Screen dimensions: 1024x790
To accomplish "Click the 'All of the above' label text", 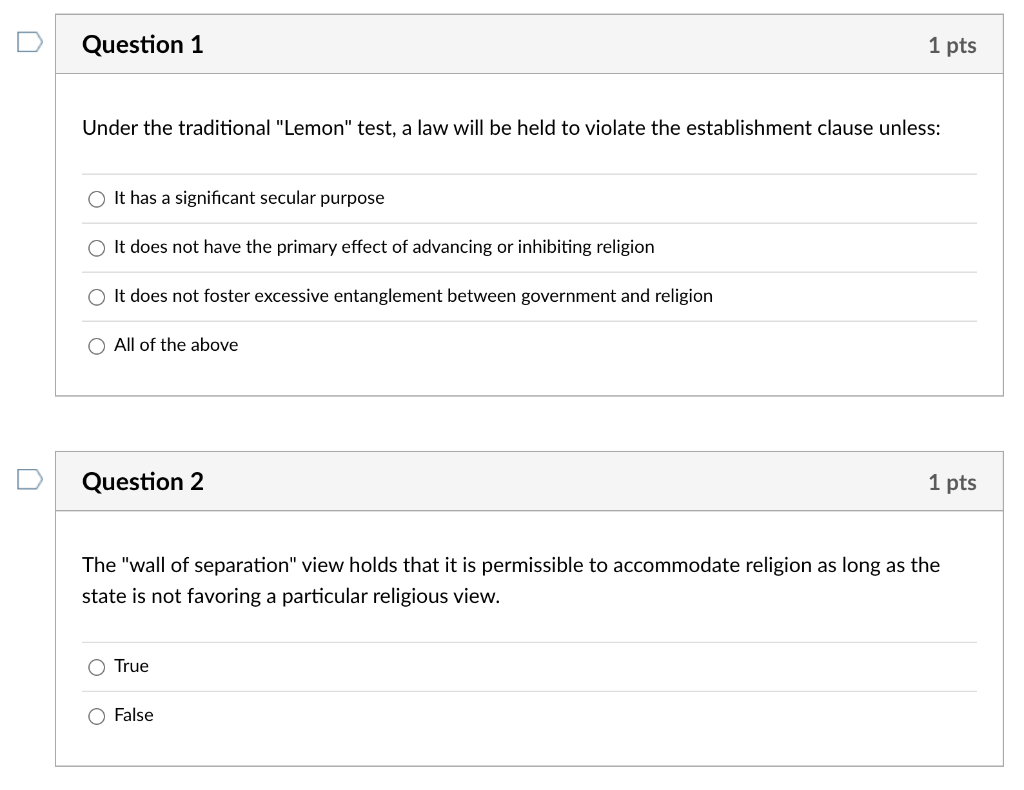I will [x=176, y=345].
